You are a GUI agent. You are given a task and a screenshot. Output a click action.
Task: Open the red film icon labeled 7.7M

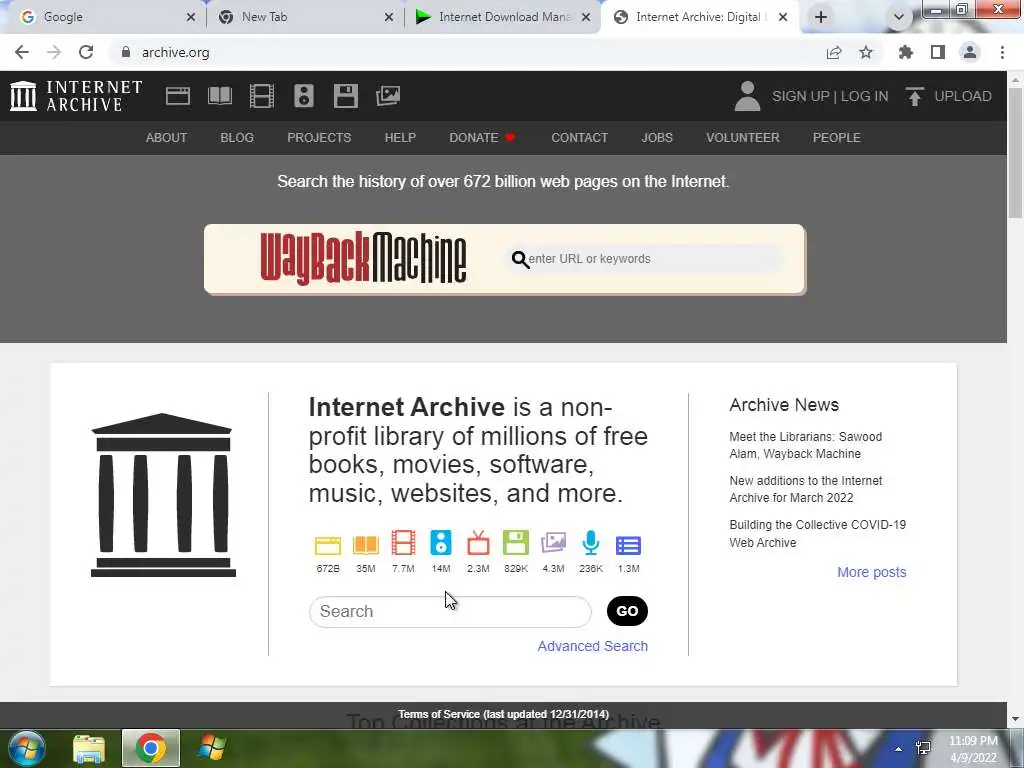tap(403, 543)
